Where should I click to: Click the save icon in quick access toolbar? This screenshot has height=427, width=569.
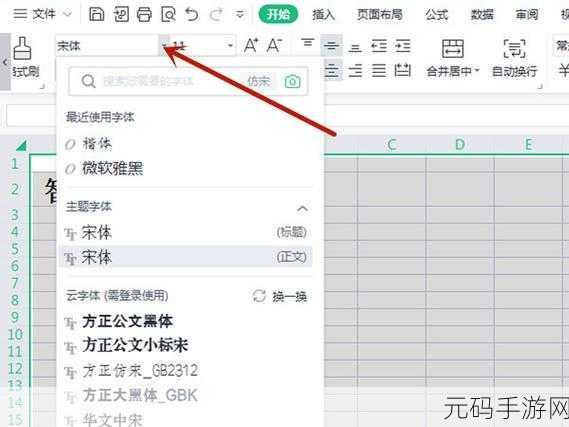pos(97,14)
